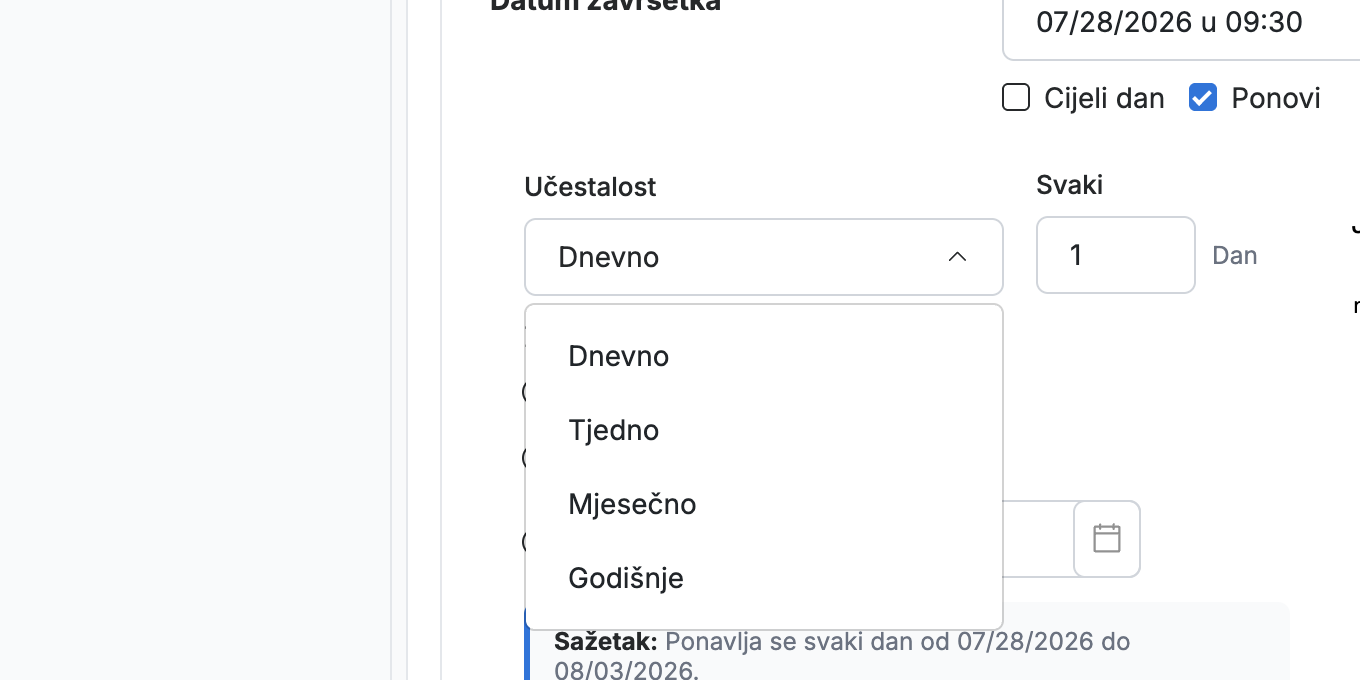The height and width of the screenshot is (680, 1360).
Task: Click the Dan unit text beside interval
Action: coord(1235,255)
